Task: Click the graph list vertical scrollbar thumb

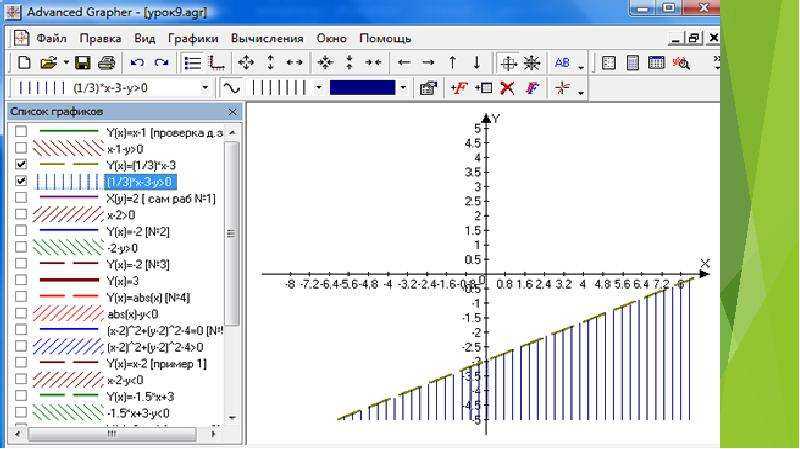Action: (x=231, y=233)
